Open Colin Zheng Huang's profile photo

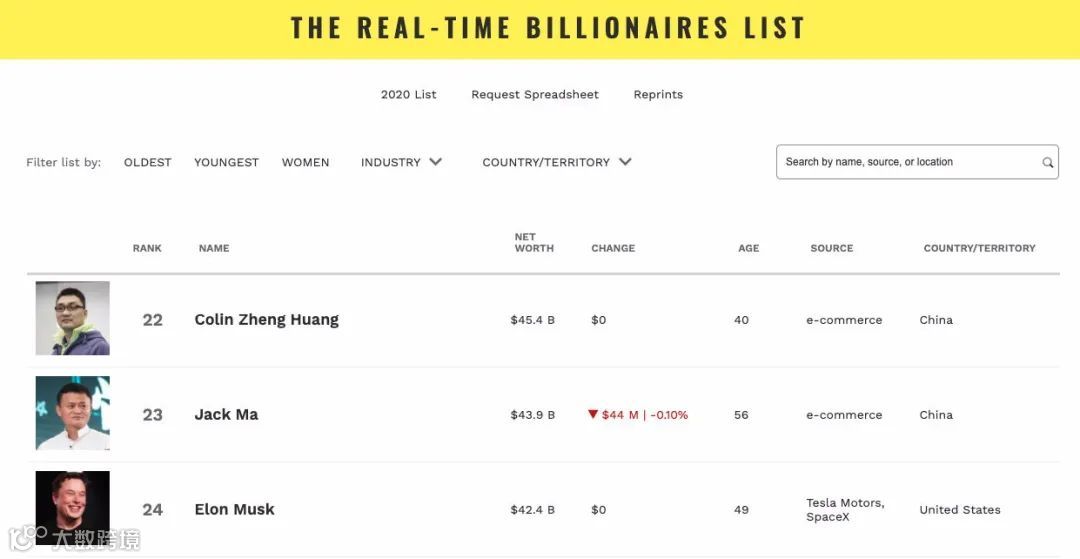click(x=73, y=318)
